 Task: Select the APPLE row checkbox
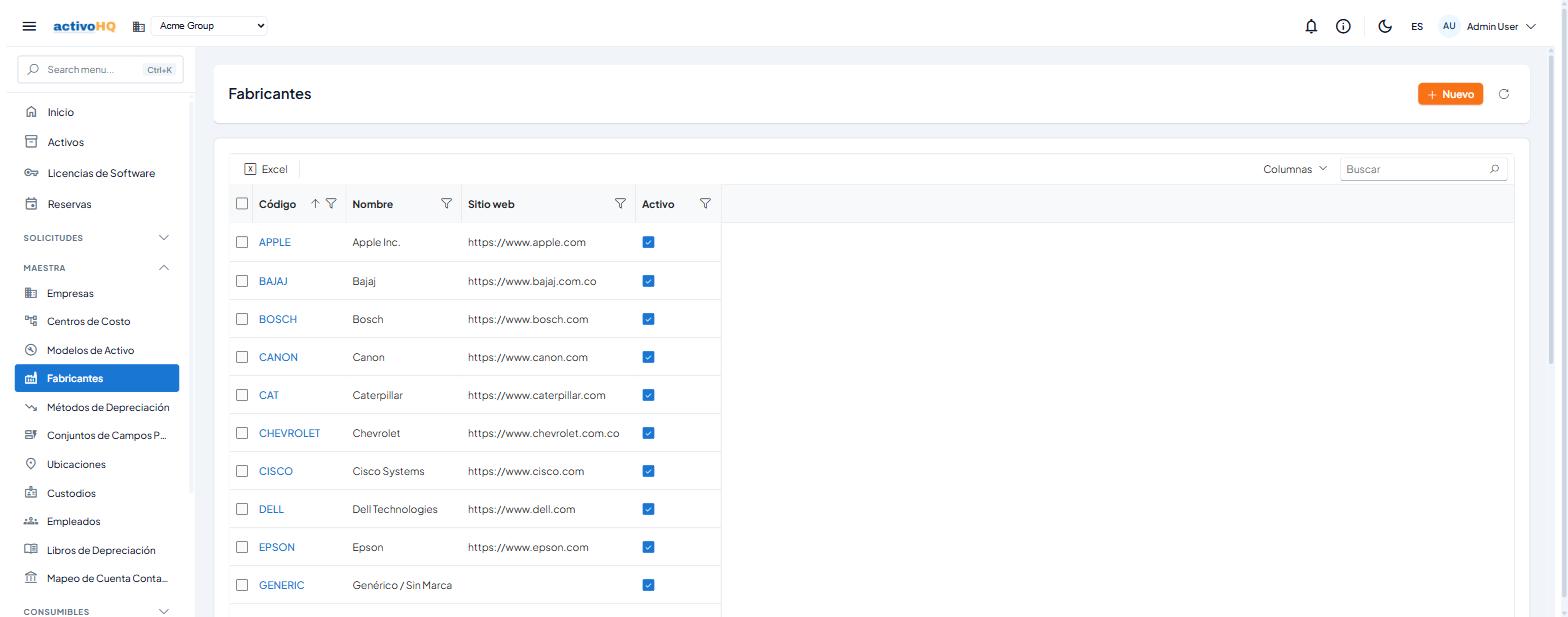(x=242, y=242)
